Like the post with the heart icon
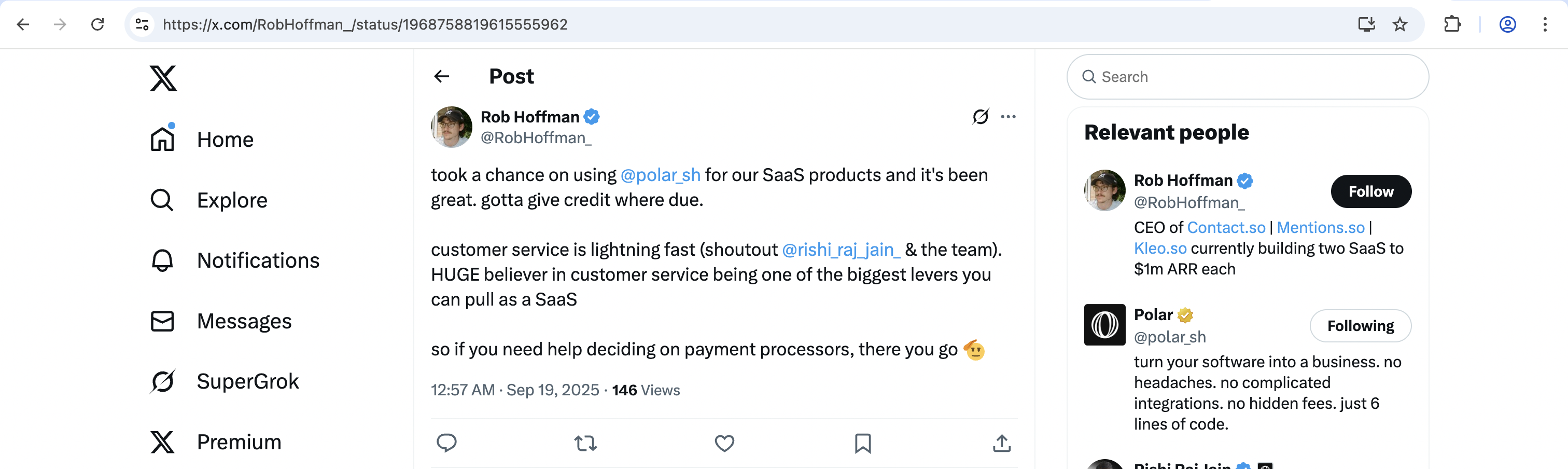The width and height of the screenshot is (1568, 469). click(x=724, y=444)
